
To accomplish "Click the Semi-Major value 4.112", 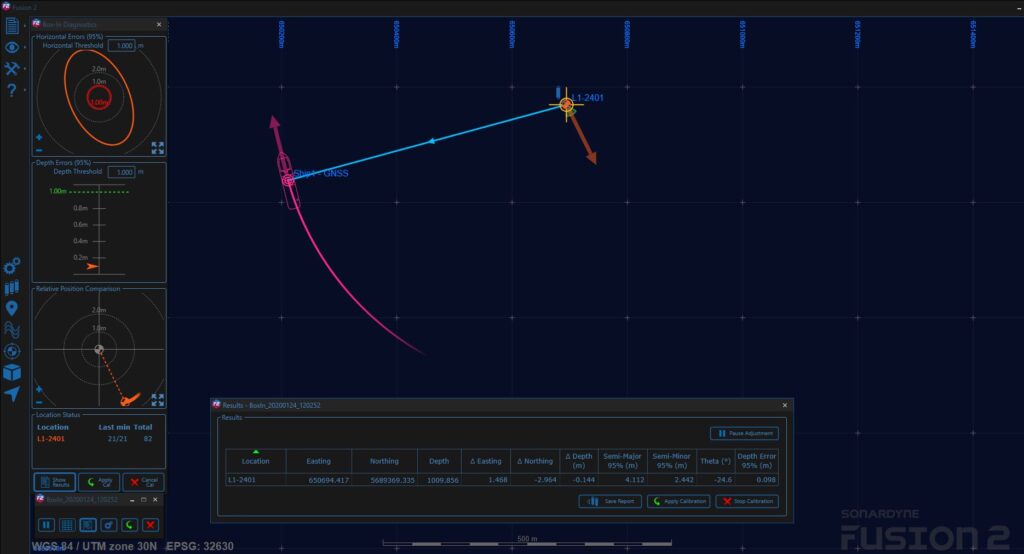I will [x=633, y=480].
